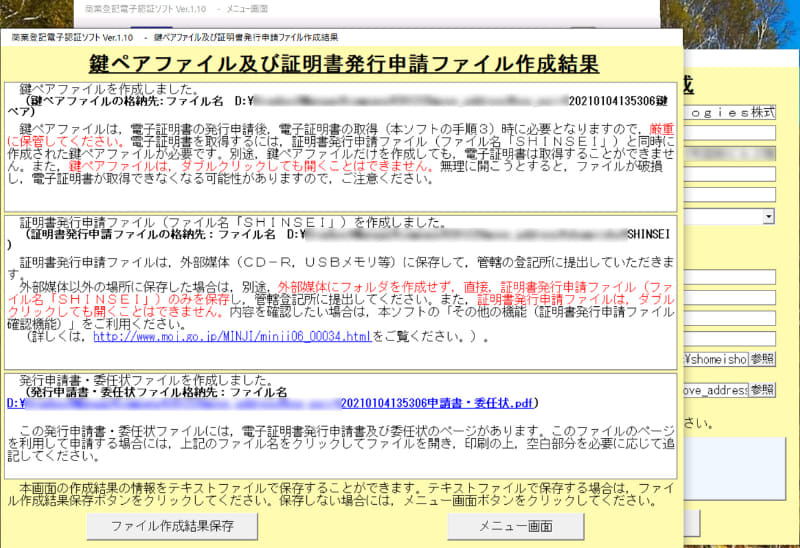The height and width of the screenshot is (548, 800).
Task: Click the result window title bar
Action: tap(341, 37)
